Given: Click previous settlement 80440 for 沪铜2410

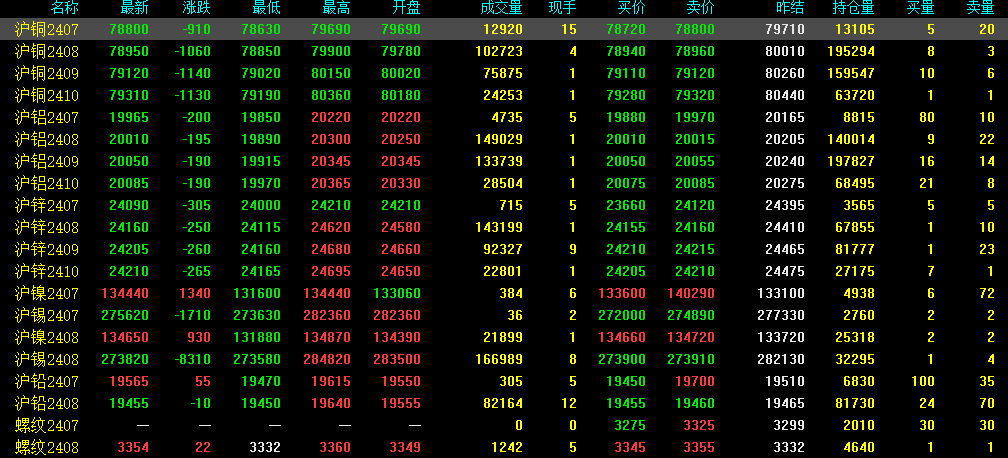Looking at the screenshot, I should click(785, 96).
